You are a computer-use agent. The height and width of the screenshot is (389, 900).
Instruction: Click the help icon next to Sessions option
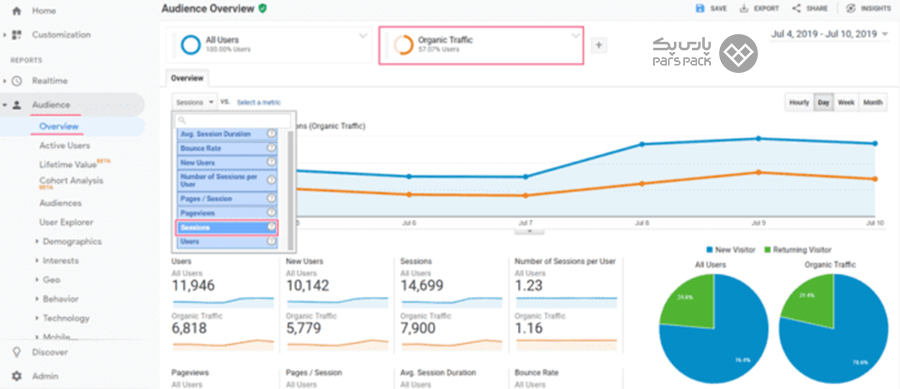(x=271, y=227)
